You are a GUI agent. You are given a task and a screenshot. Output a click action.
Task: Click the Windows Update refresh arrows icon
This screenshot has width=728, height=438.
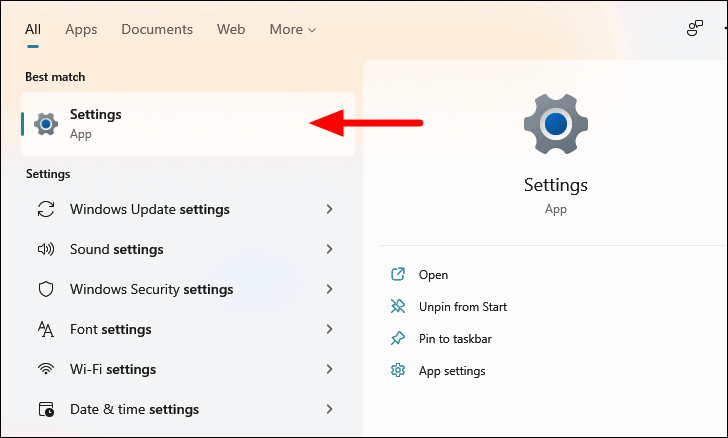coord(46,209)
